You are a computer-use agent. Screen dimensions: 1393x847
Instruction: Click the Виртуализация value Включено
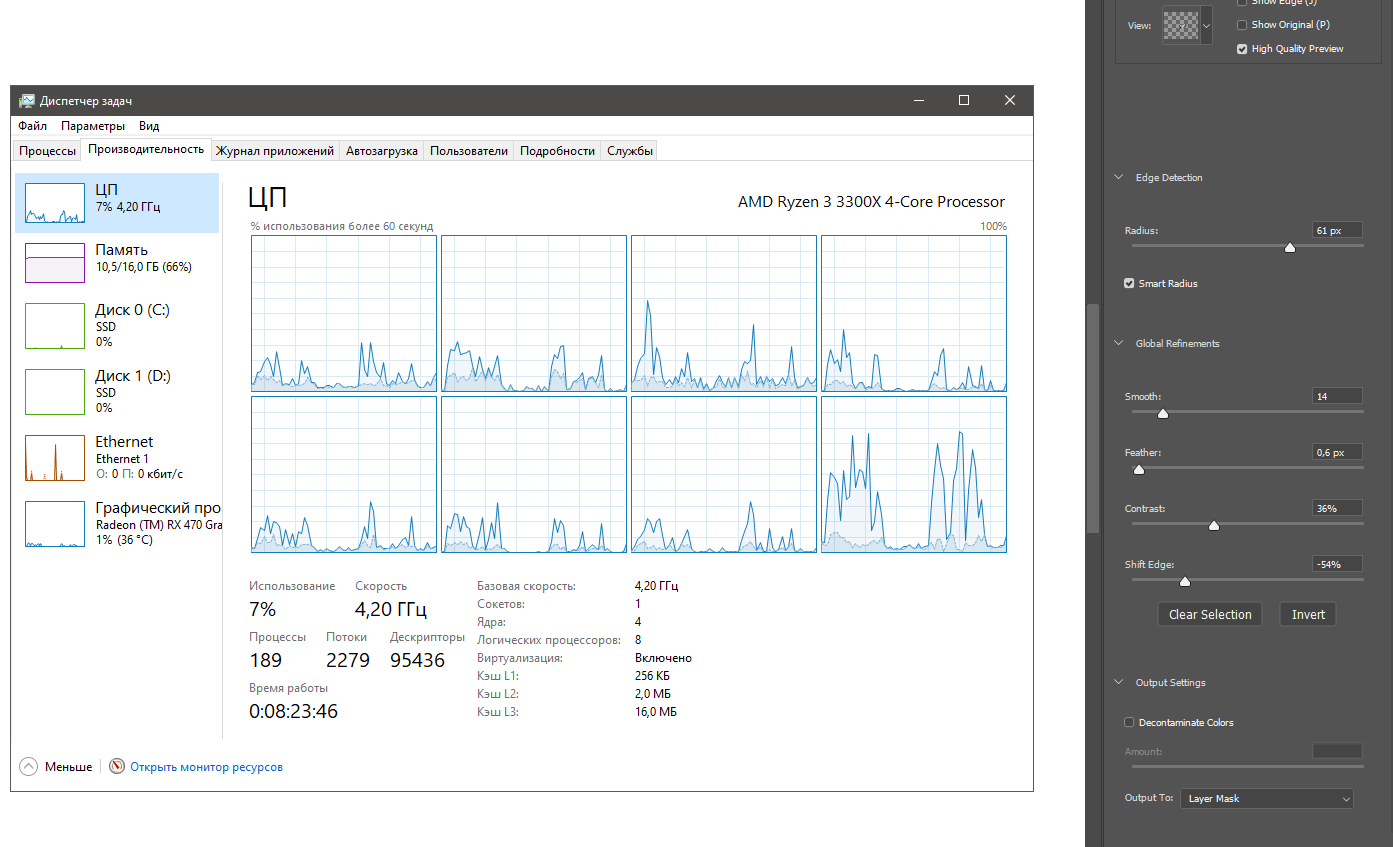coord(663,658)
